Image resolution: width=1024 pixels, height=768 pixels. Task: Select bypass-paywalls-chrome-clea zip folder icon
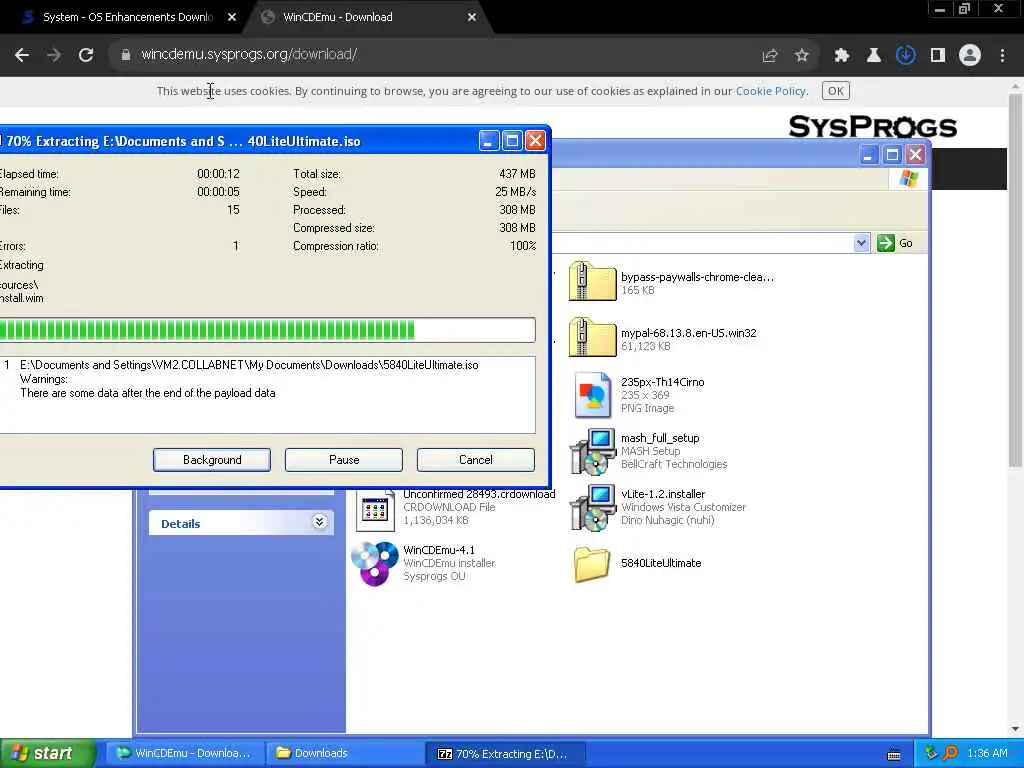pyautogui.click(x=592, y=281)
